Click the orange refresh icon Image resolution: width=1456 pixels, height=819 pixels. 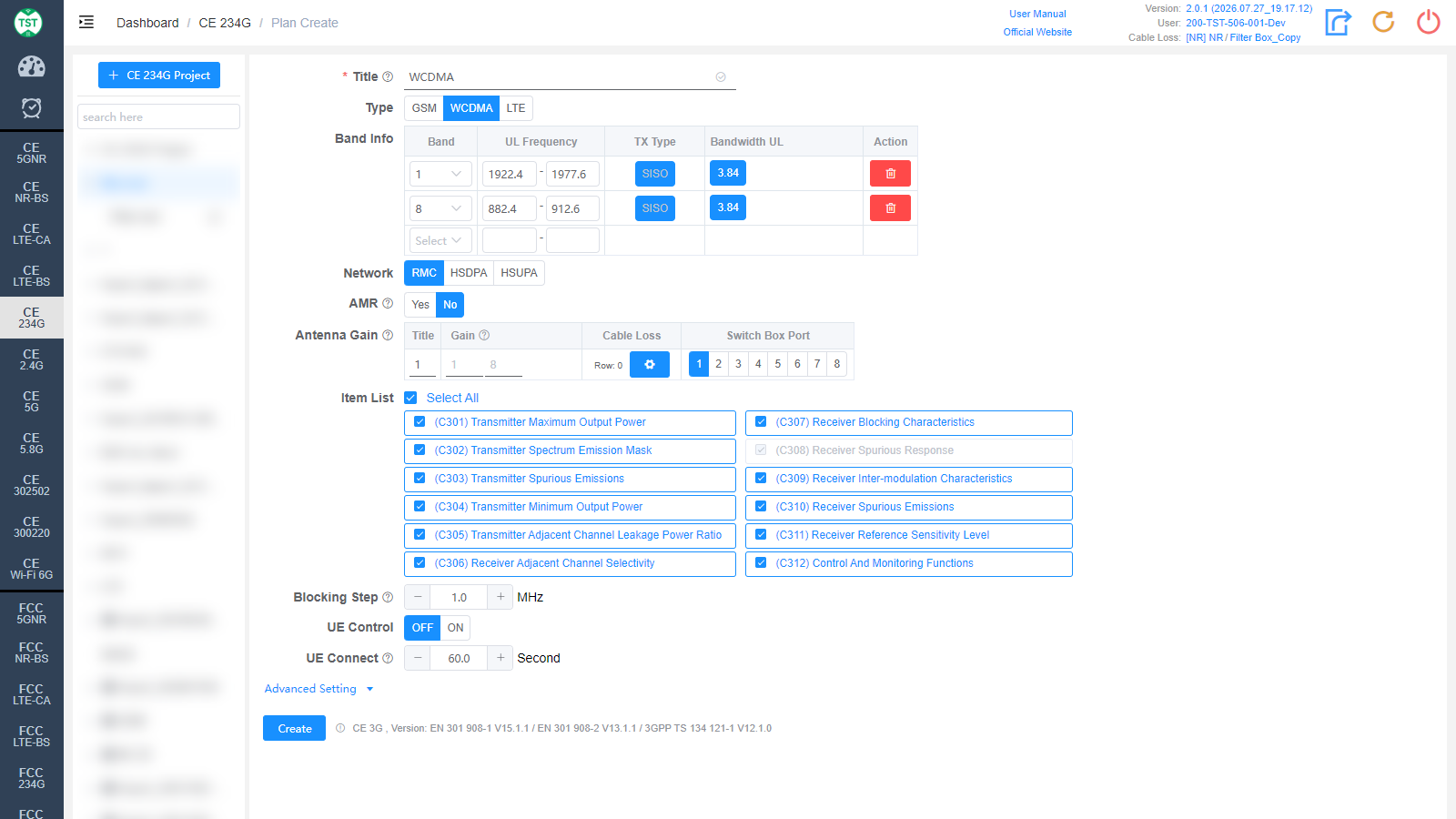(x=1383, y=22)
